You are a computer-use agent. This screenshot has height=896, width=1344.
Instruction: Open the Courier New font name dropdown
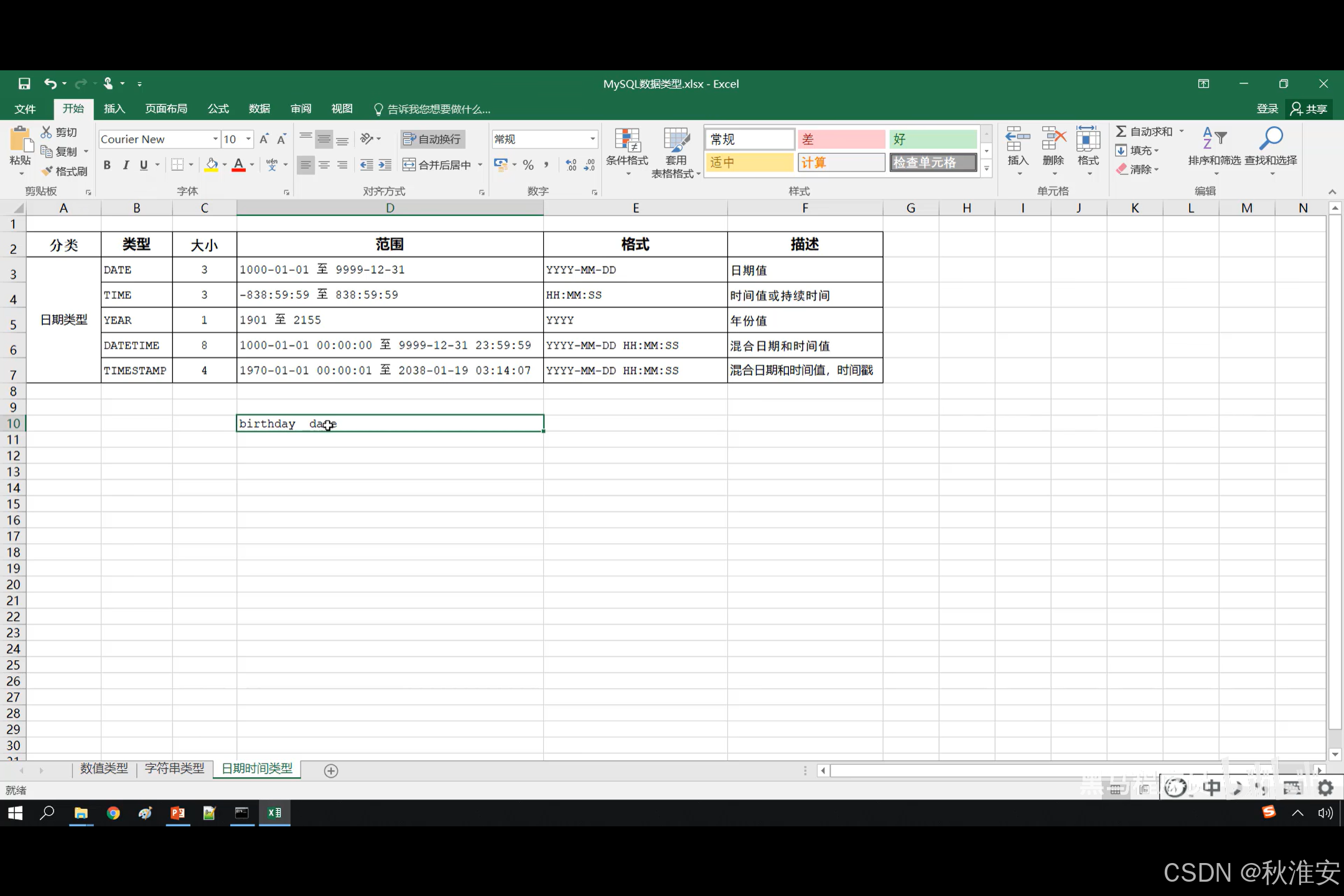coord(215,139)
